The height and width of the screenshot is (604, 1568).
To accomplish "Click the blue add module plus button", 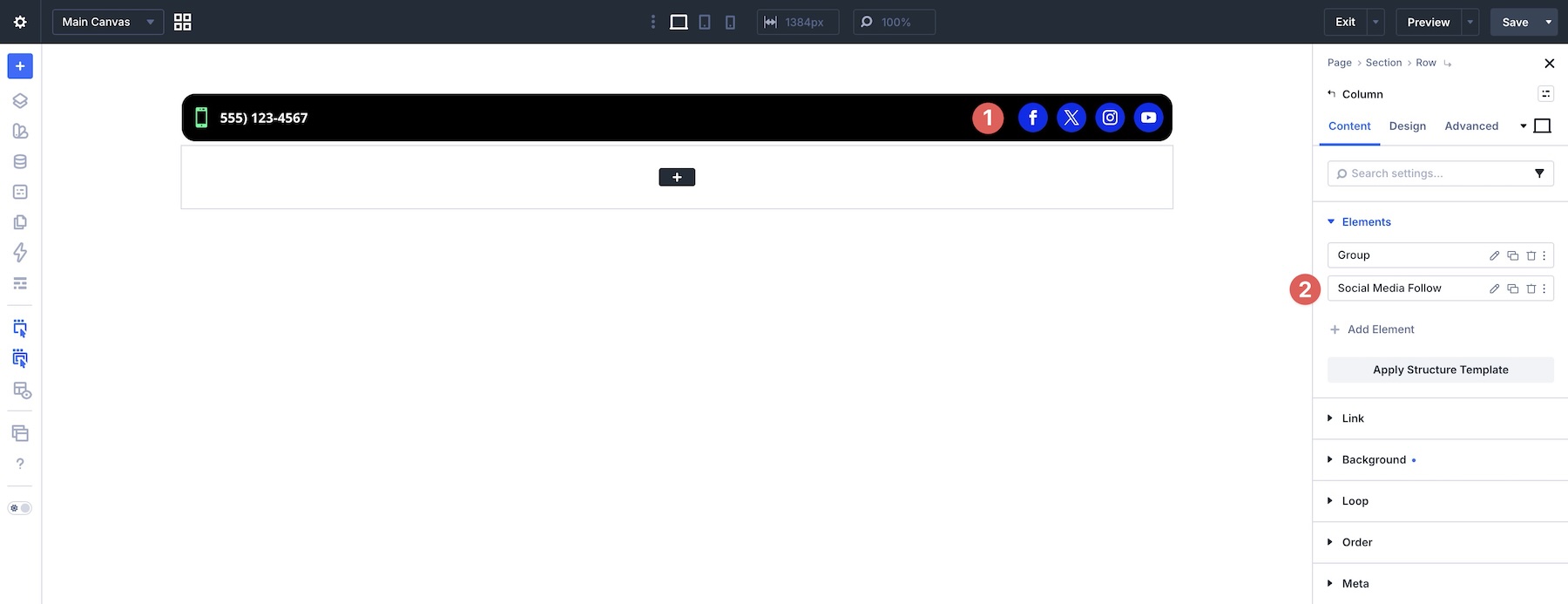I will tap(20, 66).
